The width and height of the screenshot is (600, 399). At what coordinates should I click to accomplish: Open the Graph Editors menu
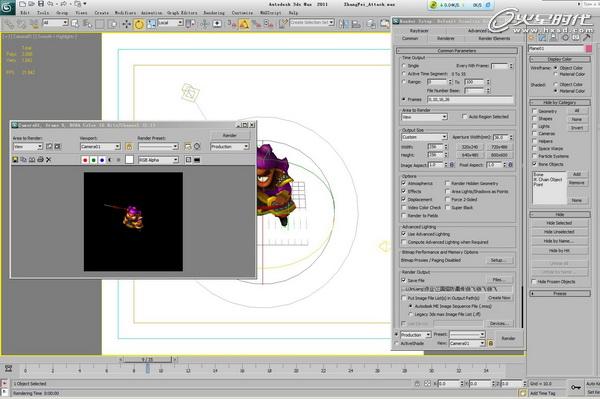coord(182,13)
